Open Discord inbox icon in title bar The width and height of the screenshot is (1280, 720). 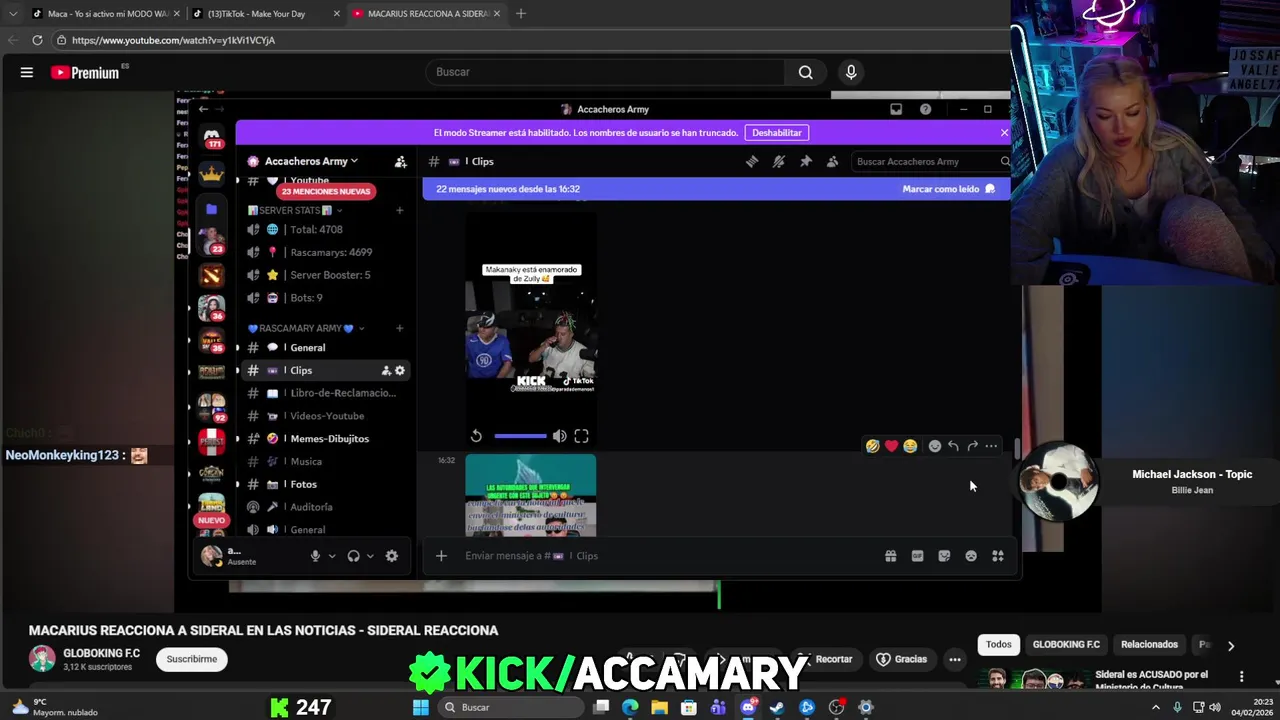click(x=896, y=109)
